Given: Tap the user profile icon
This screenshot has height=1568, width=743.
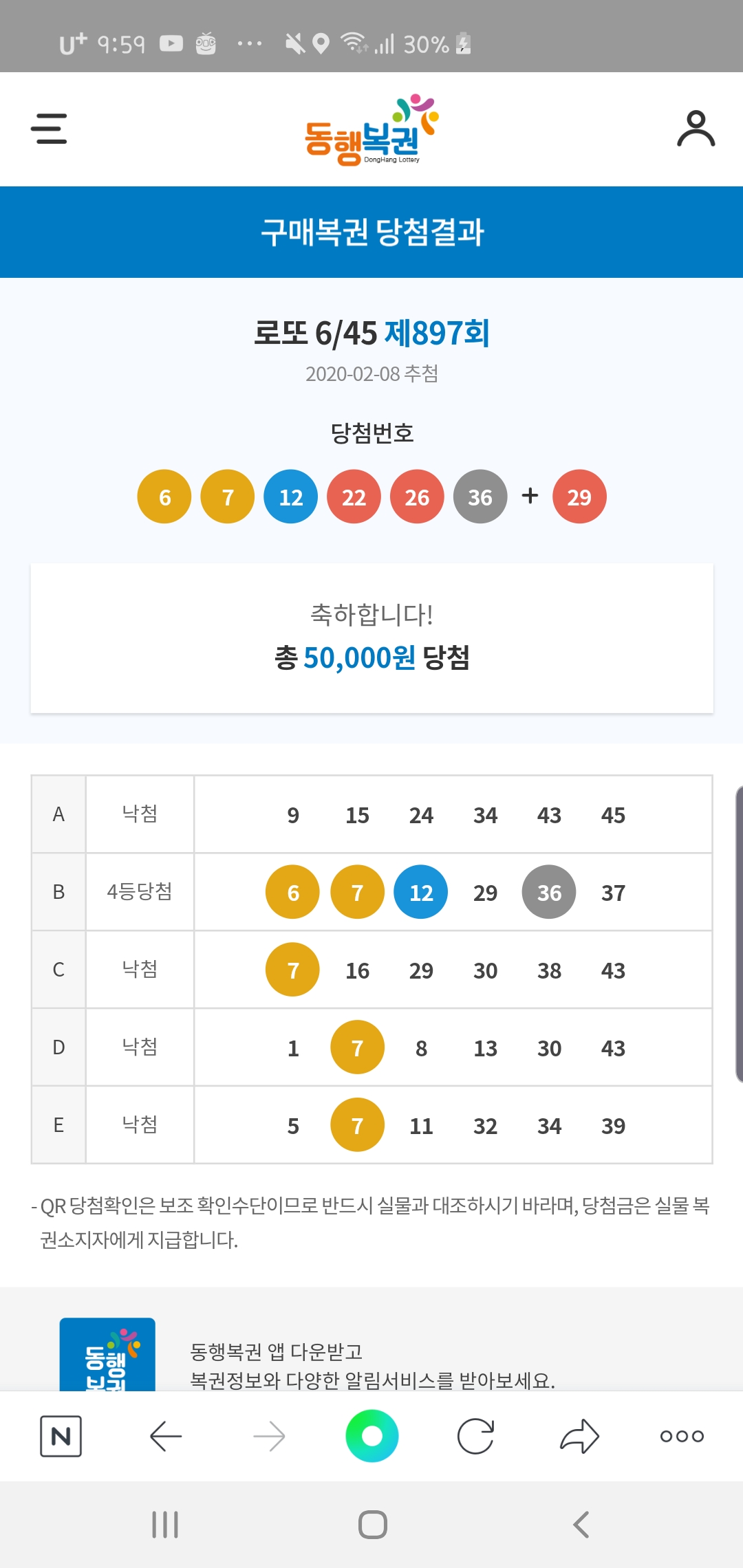Looking at the screenshot, I should [x=696, y=129].
